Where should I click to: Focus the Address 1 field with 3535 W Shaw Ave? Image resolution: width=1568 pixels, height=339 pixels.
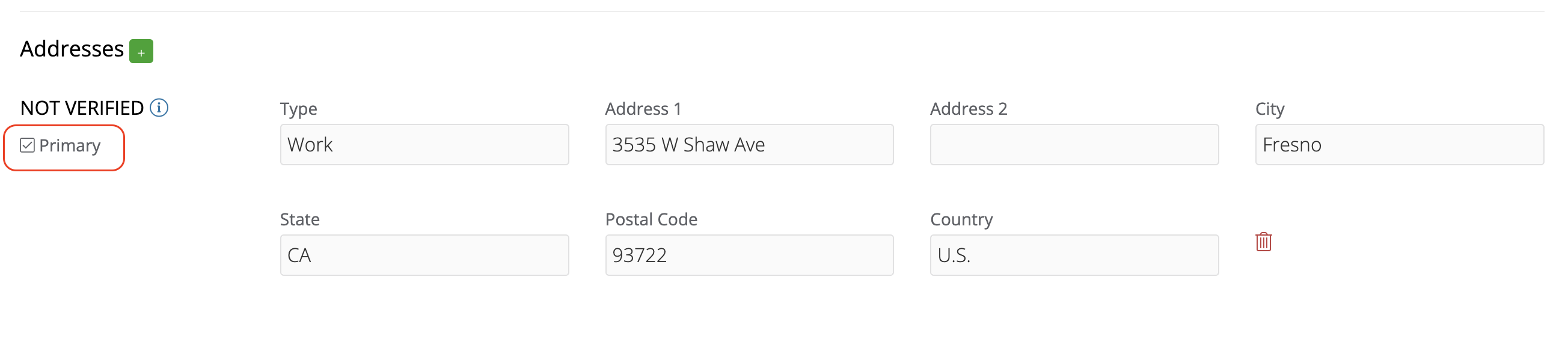tap(749, 145)
